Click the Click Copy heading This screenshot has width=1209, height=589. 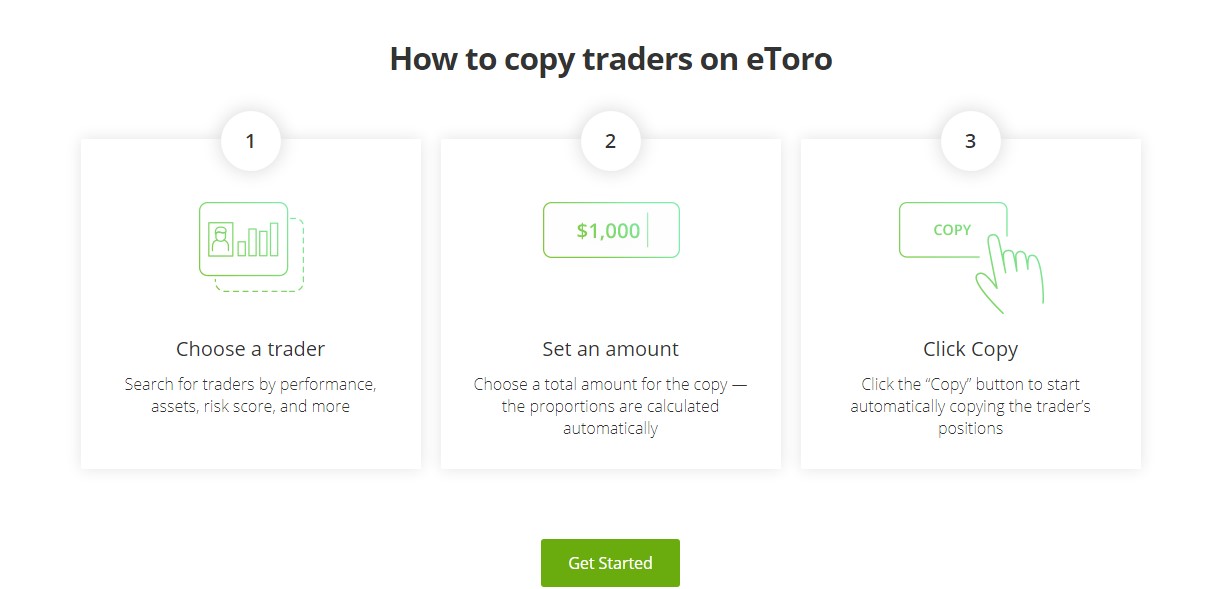pos(970,349)
